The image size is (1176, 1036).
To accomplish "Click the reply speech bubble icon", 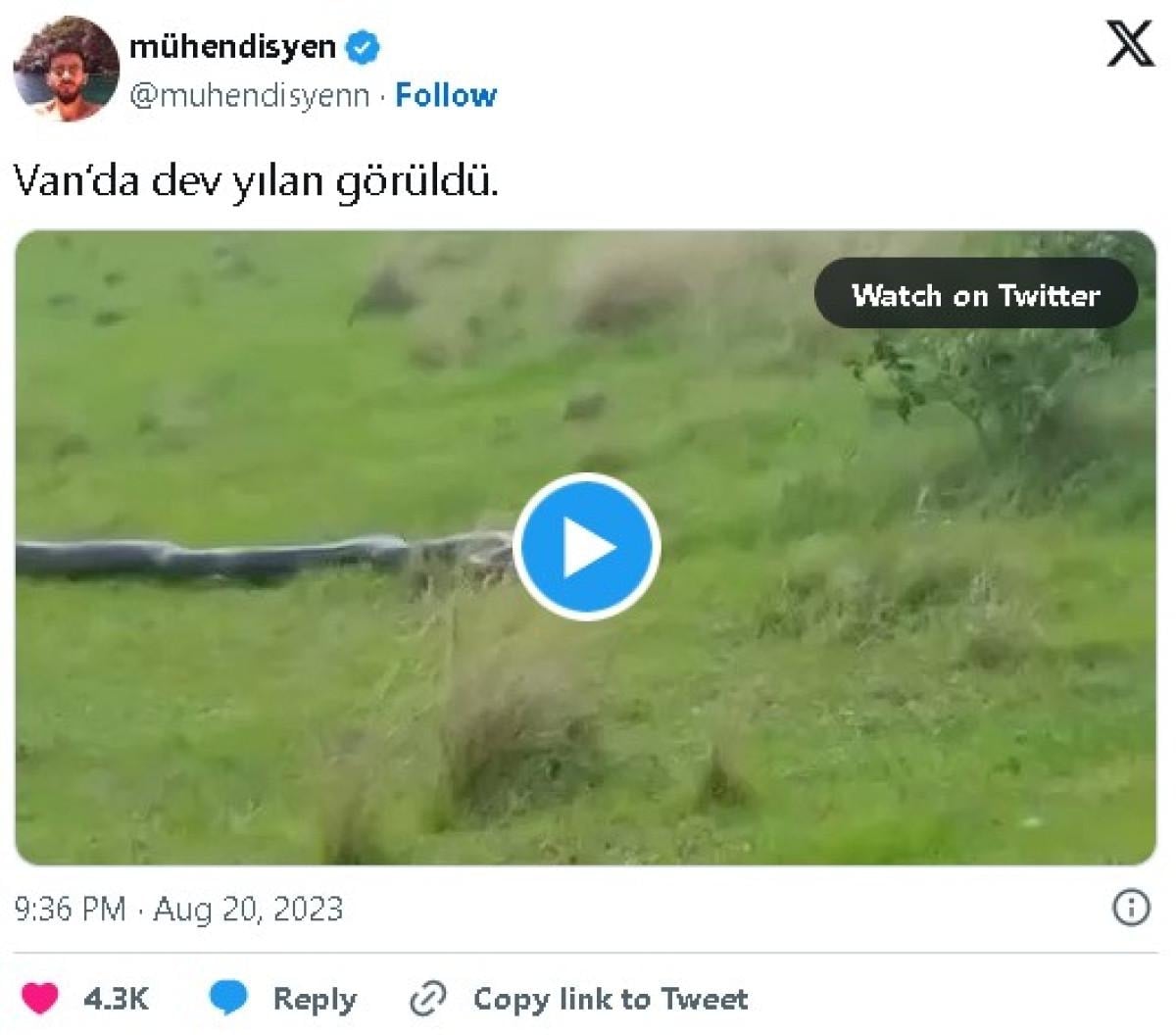I will 228,998.
